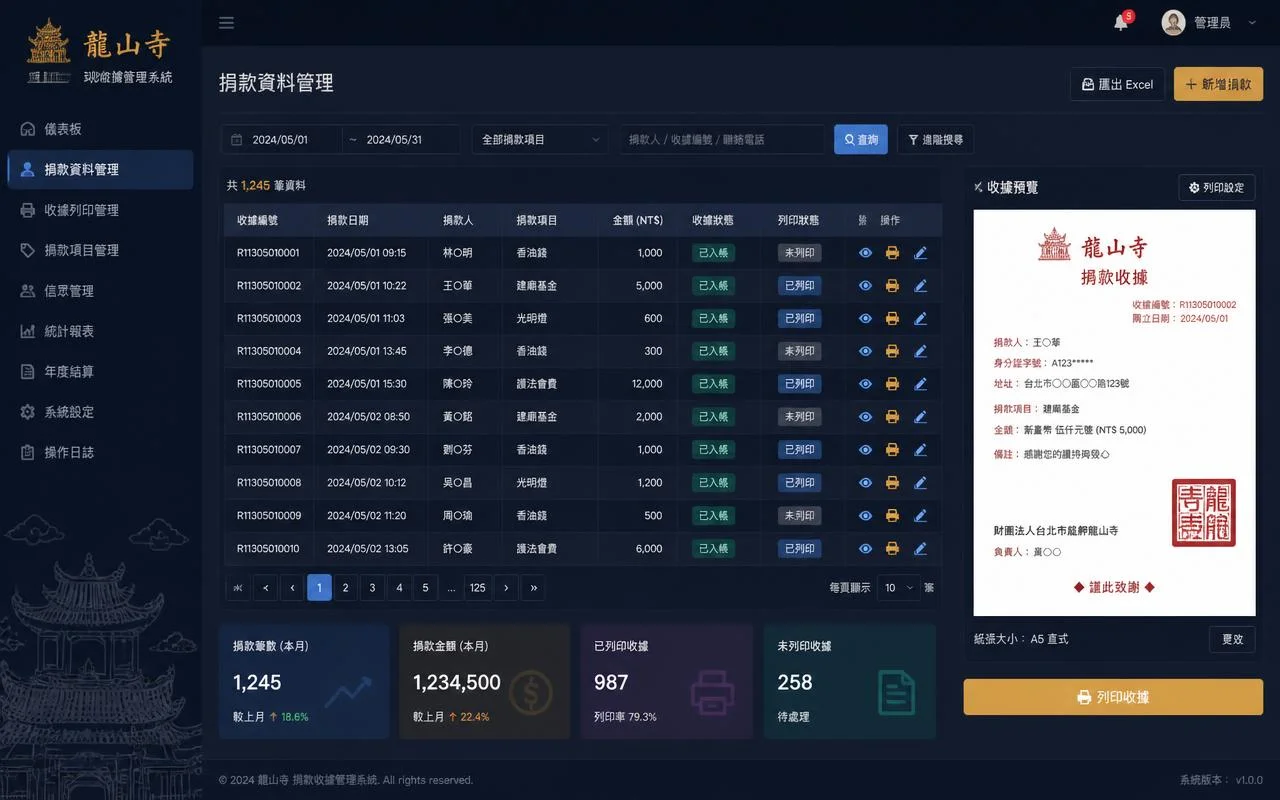
Task: Print receipt for row R11305010008
Action: click(x=892, y=483)
